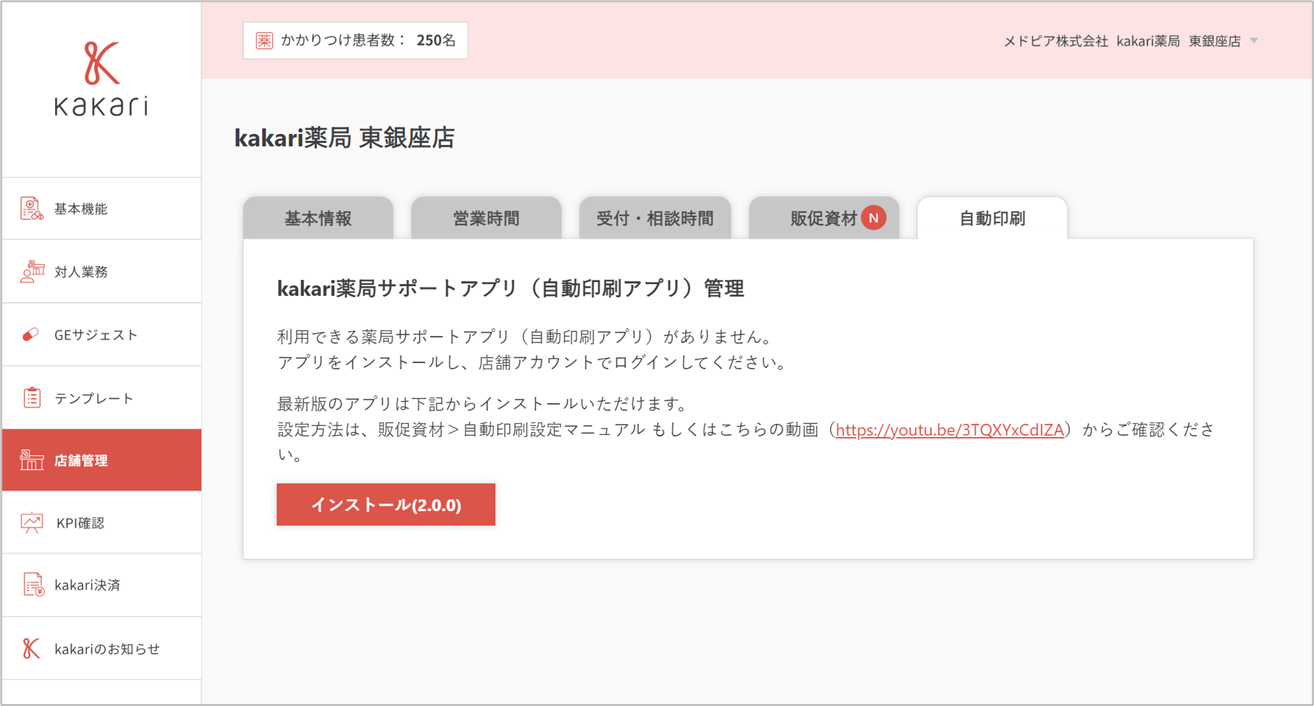Click the 薬 icon beside かかりつけ患者数
This screenshot has height=706, width=1314.
point(264,40)
